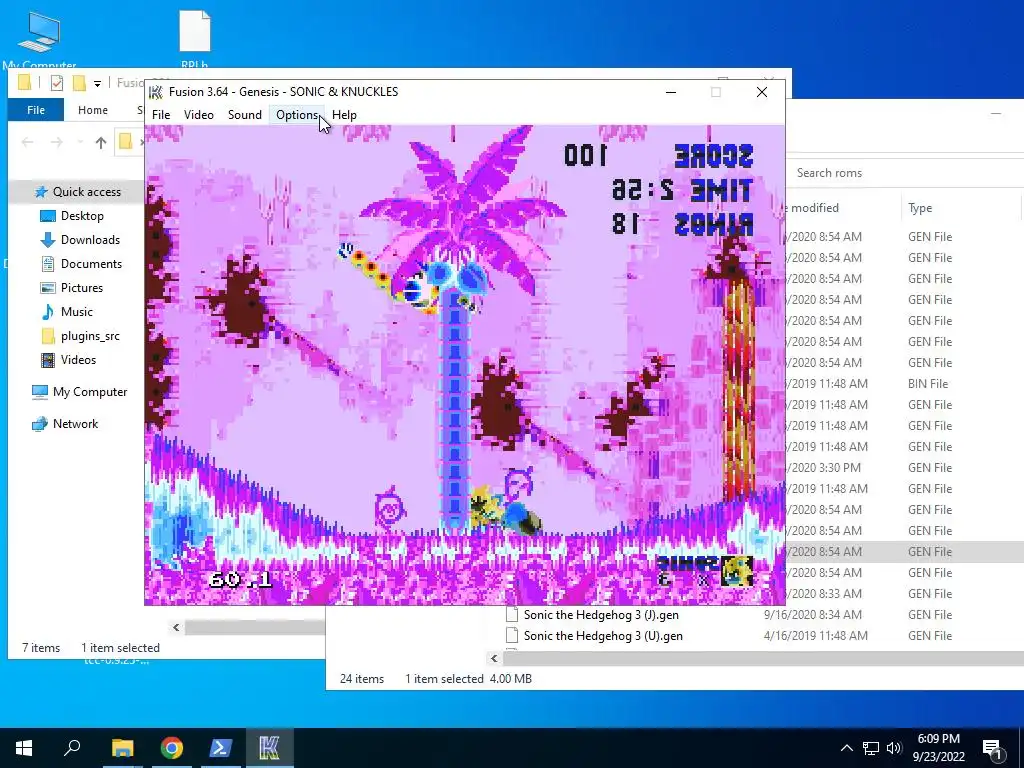
Task: Open Pictures in the navigation pane
Action: [x=82, y=288]
